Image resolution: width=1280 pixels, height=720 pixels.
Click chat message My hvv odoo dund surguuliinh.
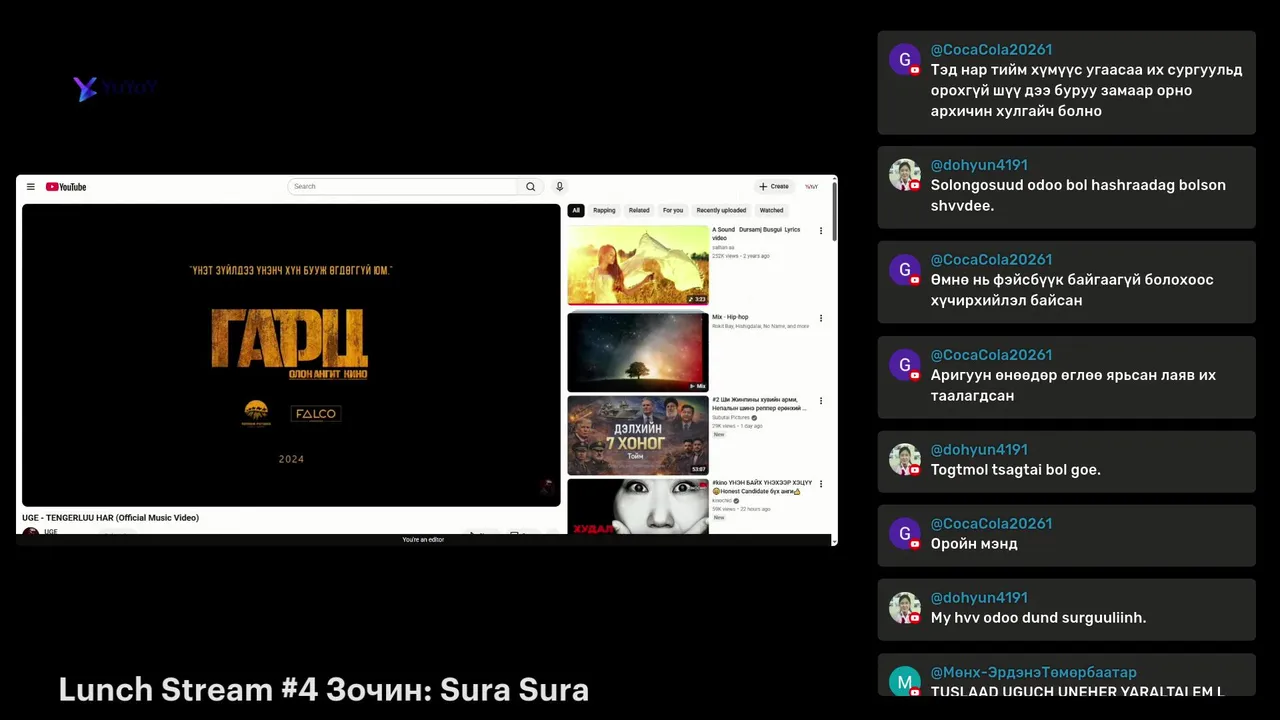pos(1038,618)
